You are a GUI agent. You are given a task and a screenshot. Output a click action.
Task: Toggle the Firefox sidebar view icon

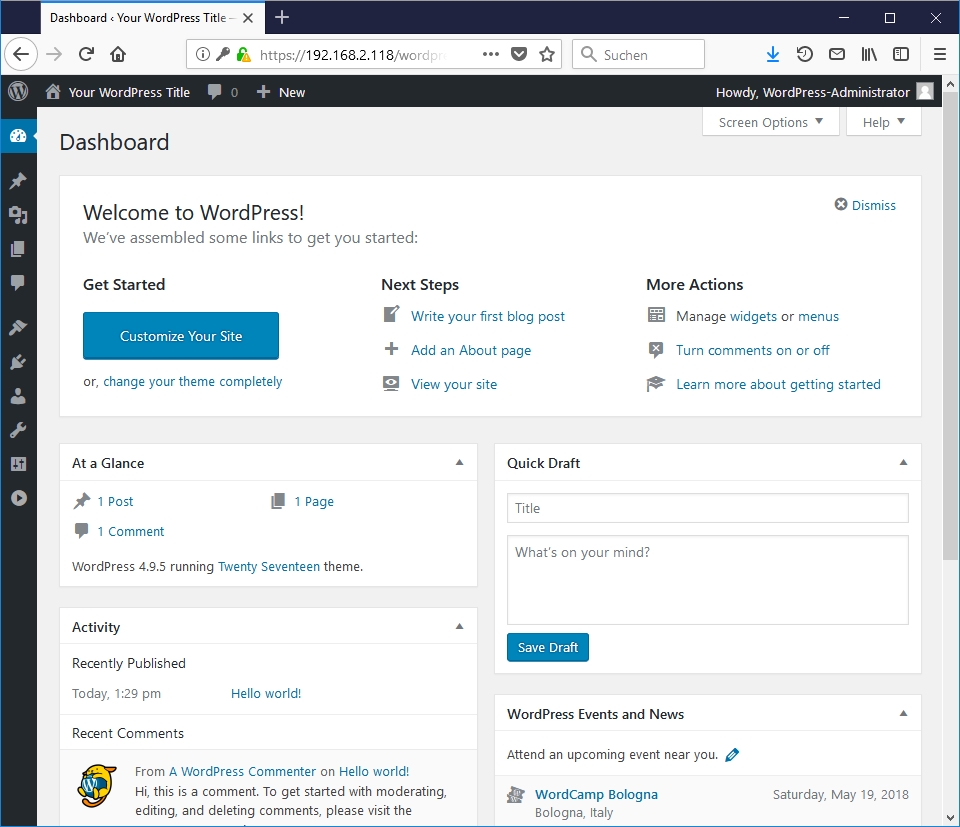tap(901, 54)
